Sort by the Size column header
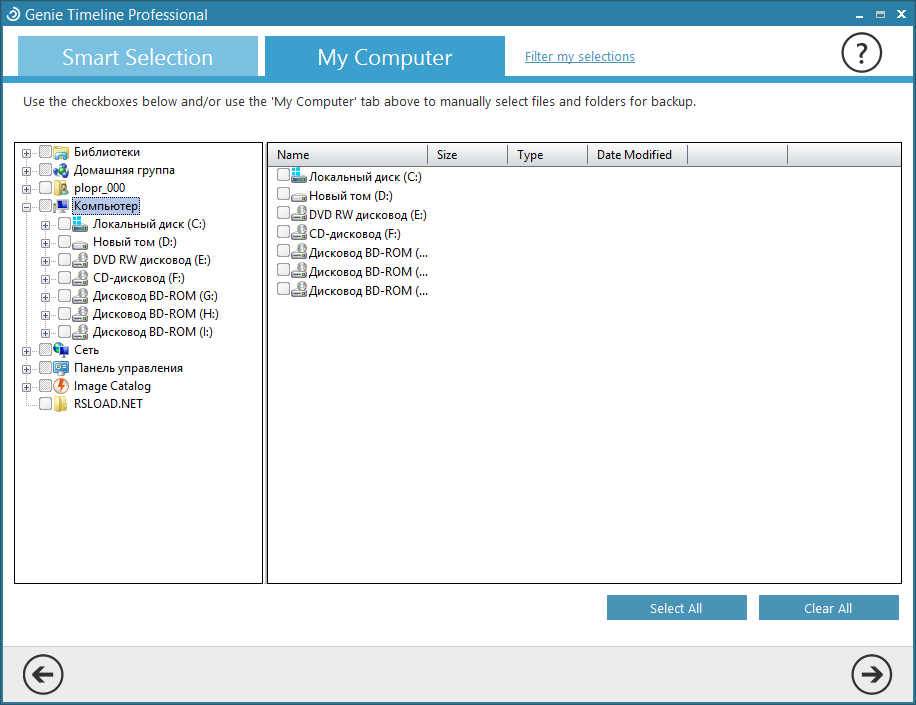Viewport: 916px width, 705px height. coord(467,155)
